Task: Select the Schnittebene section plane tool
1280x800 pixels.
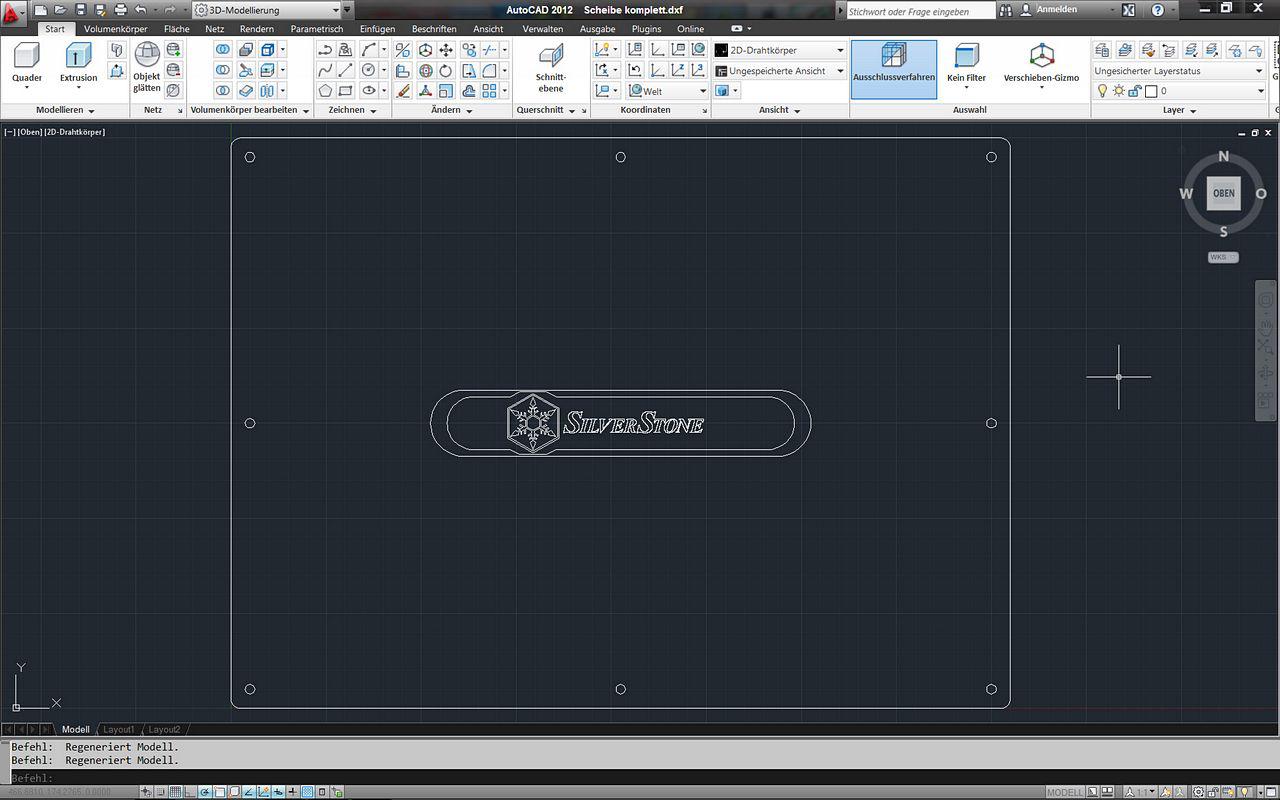Action: click(x=551, y=68)
